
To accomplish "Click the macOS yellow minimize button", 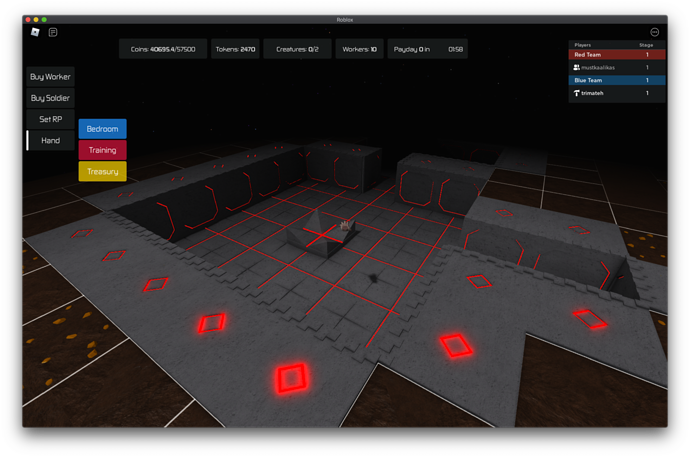I will 36,19.
